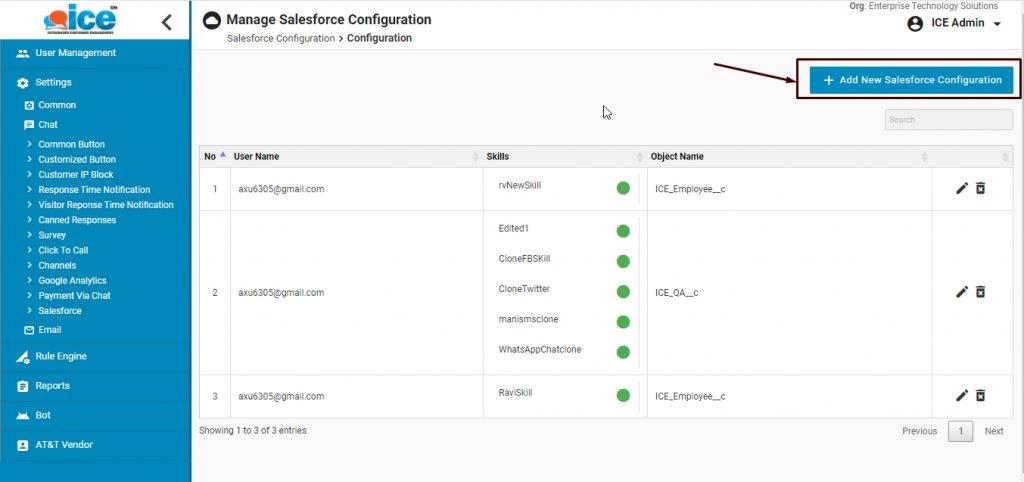Click the Salesforce cloud header icon
1024x482 pixels.
(212, 21)
